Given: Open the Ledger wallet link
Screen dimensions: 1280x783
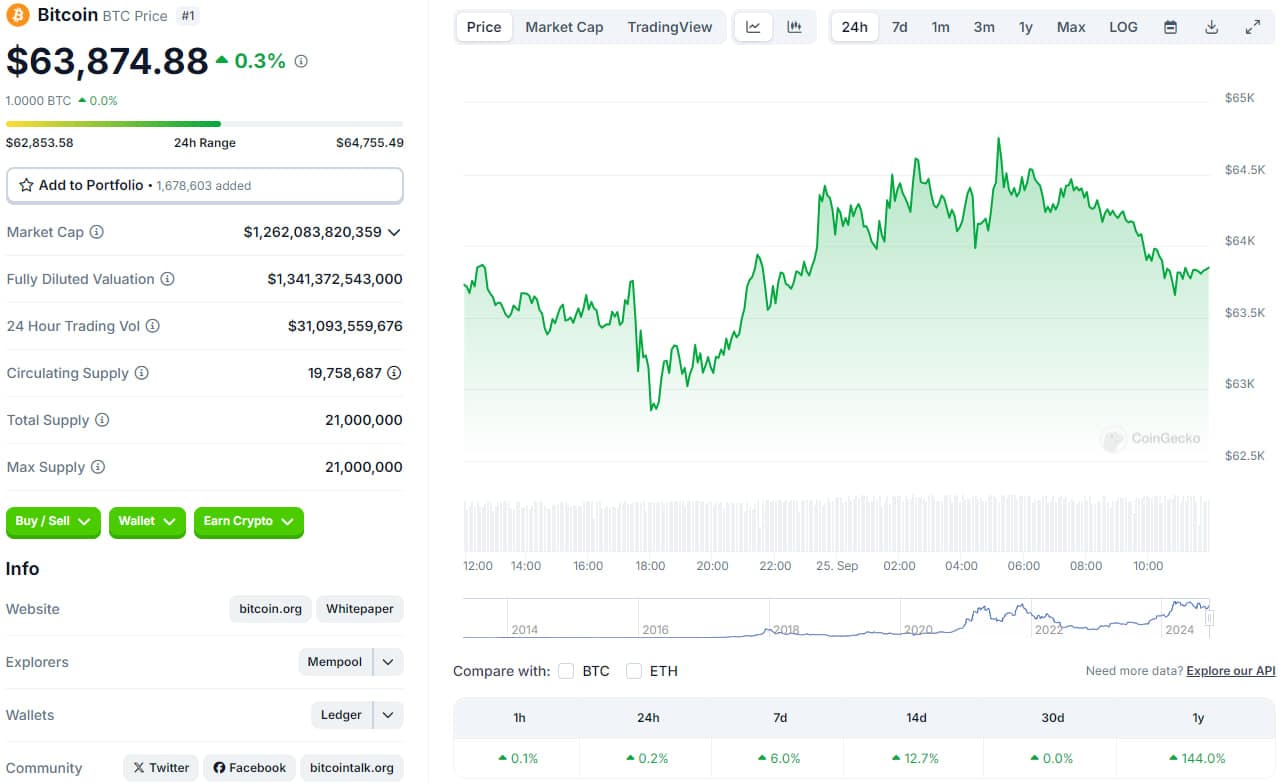Looking at the screenshot, I should [341, 715].
